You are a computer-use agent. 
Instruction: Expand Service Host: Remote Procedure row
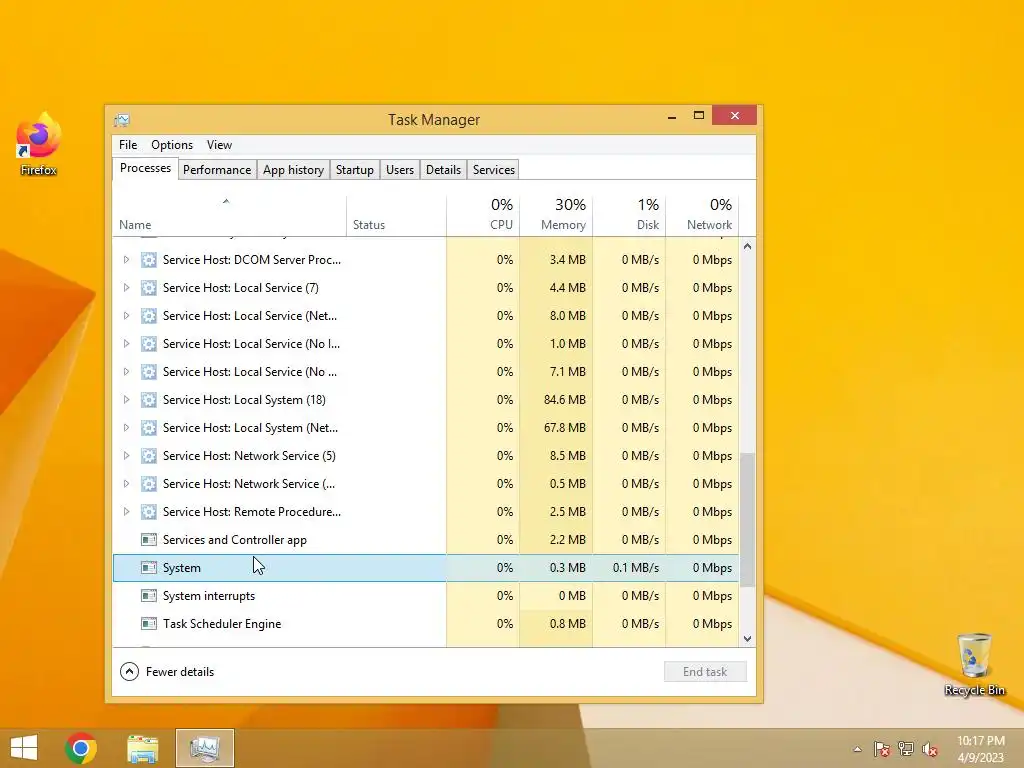click(126, 512)
